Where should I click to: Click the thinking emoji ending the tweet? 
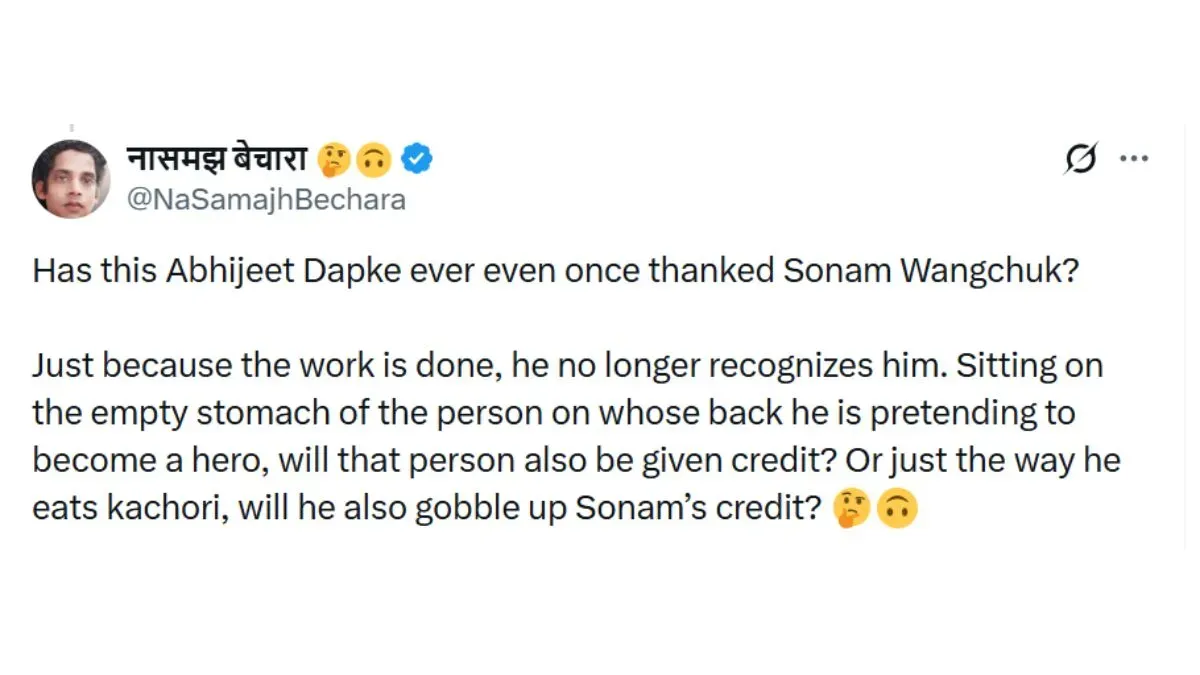851,510
